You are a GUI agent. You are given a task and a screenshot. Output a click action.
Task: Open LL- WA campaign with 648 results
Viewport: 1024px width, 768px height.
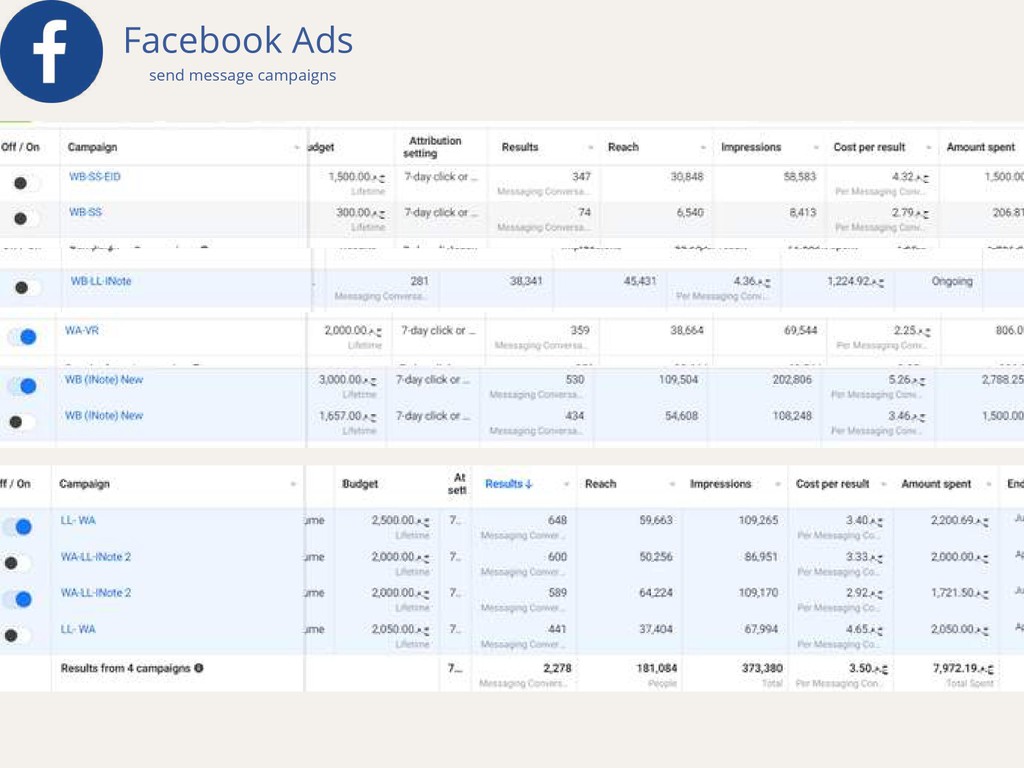[78, 520]
